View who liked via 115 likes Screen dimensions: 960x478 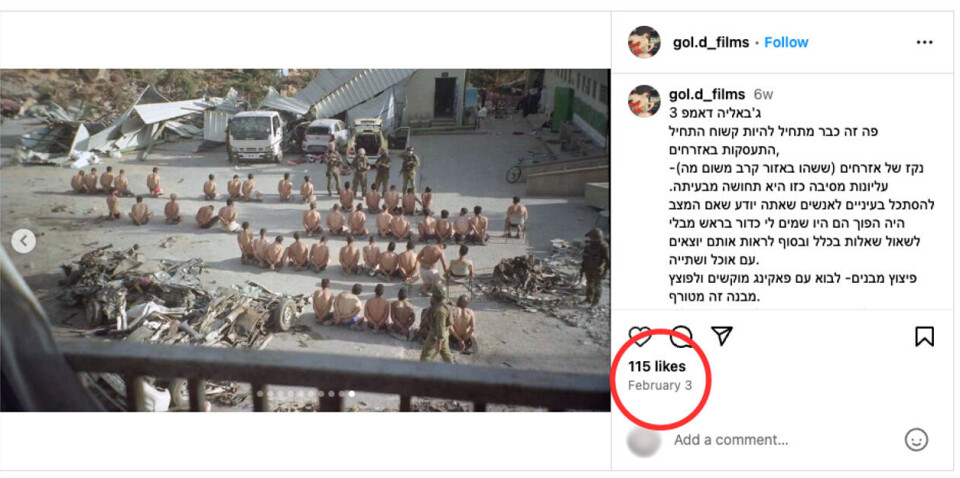click(x=657, y=367)
